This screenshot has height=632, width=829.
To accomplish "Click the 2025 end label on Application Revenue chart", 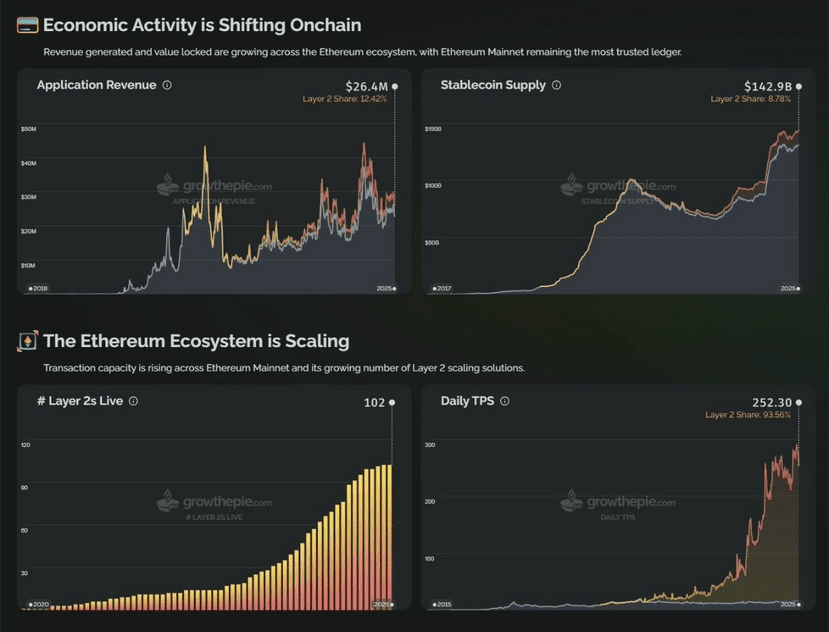I will tap(386, 288).
